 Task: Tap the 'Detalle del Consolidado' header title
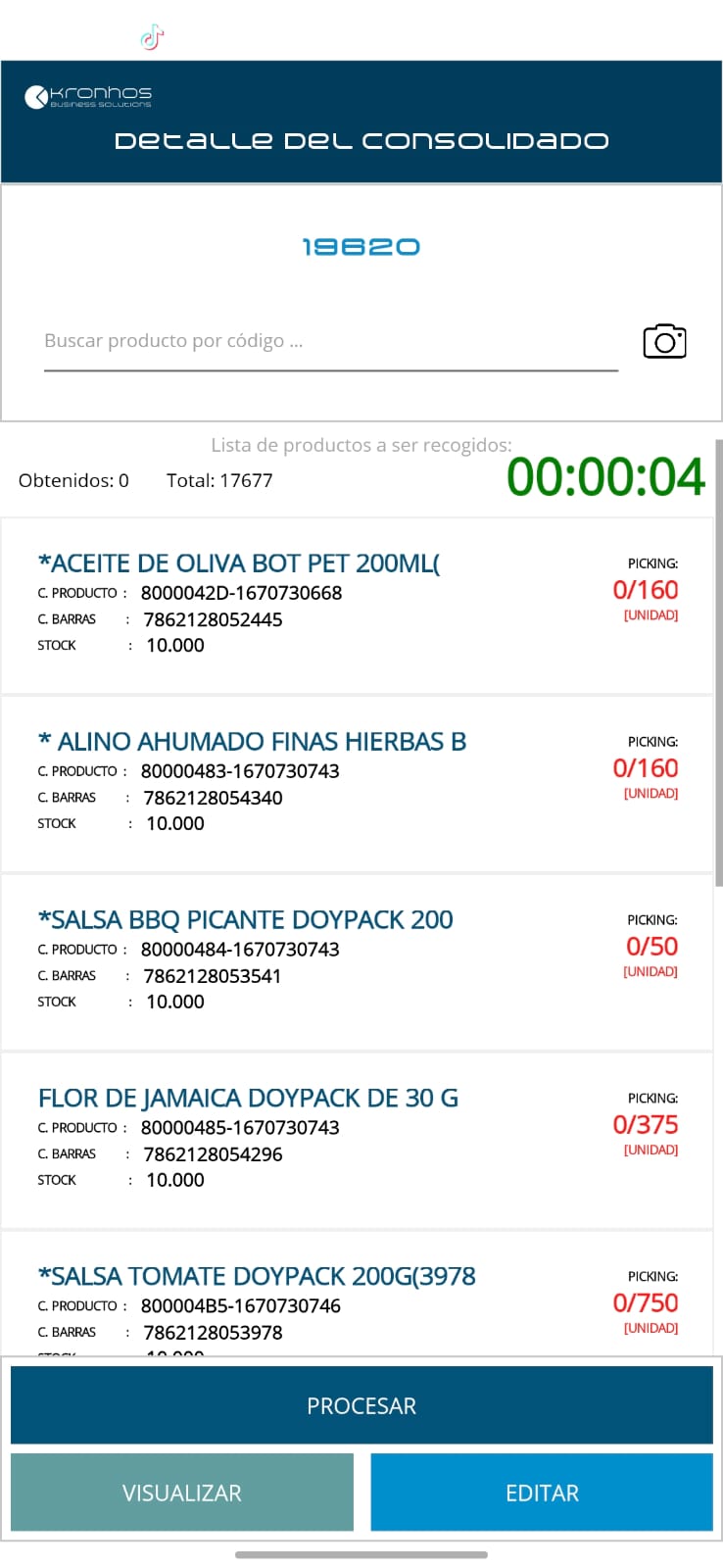pyautogui.click(x=361, y=141)
